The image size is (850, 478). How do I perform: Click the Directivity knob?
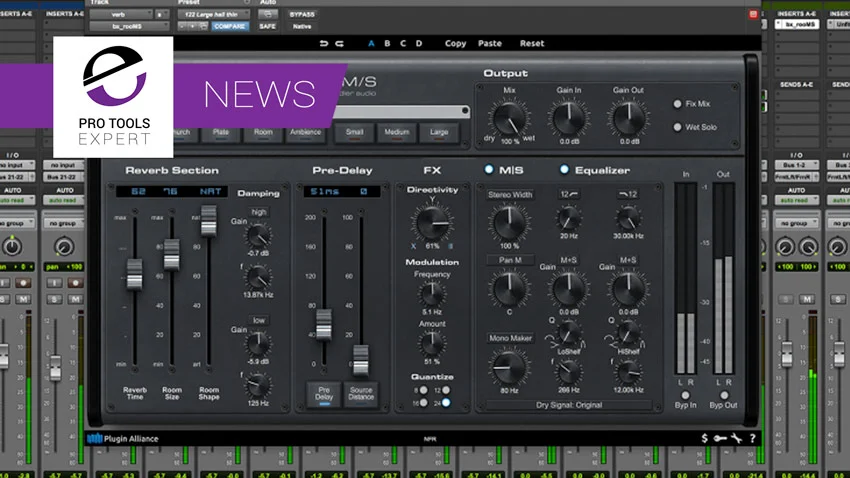point(432,223)
